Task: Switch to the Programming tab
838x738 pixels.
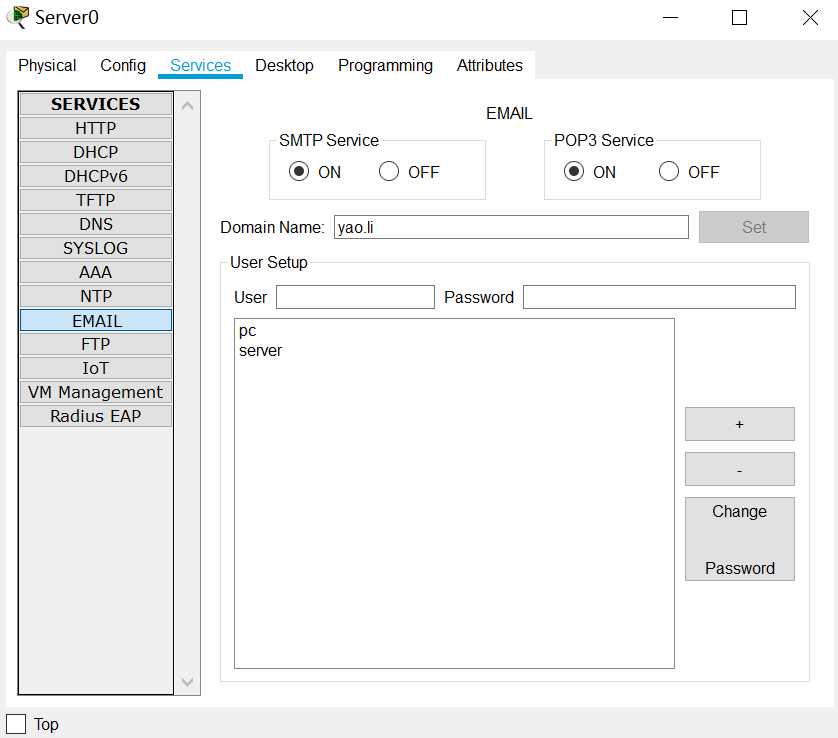Action: pos(385,65)
